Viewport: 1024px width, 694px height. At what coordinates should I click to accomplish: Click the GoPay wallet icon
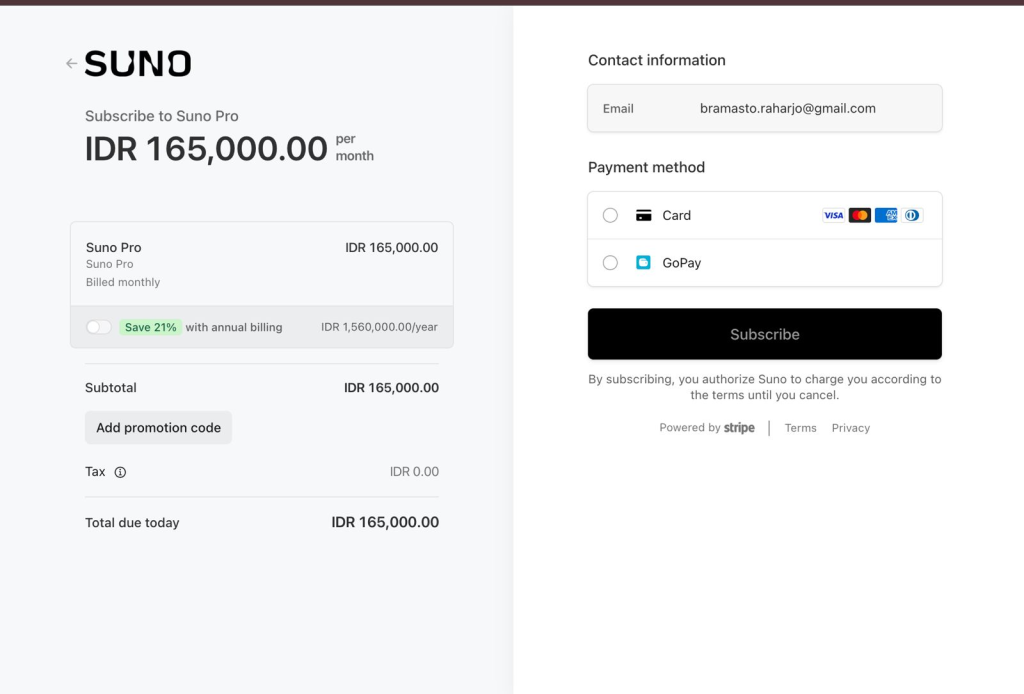(x=644, y=263)
